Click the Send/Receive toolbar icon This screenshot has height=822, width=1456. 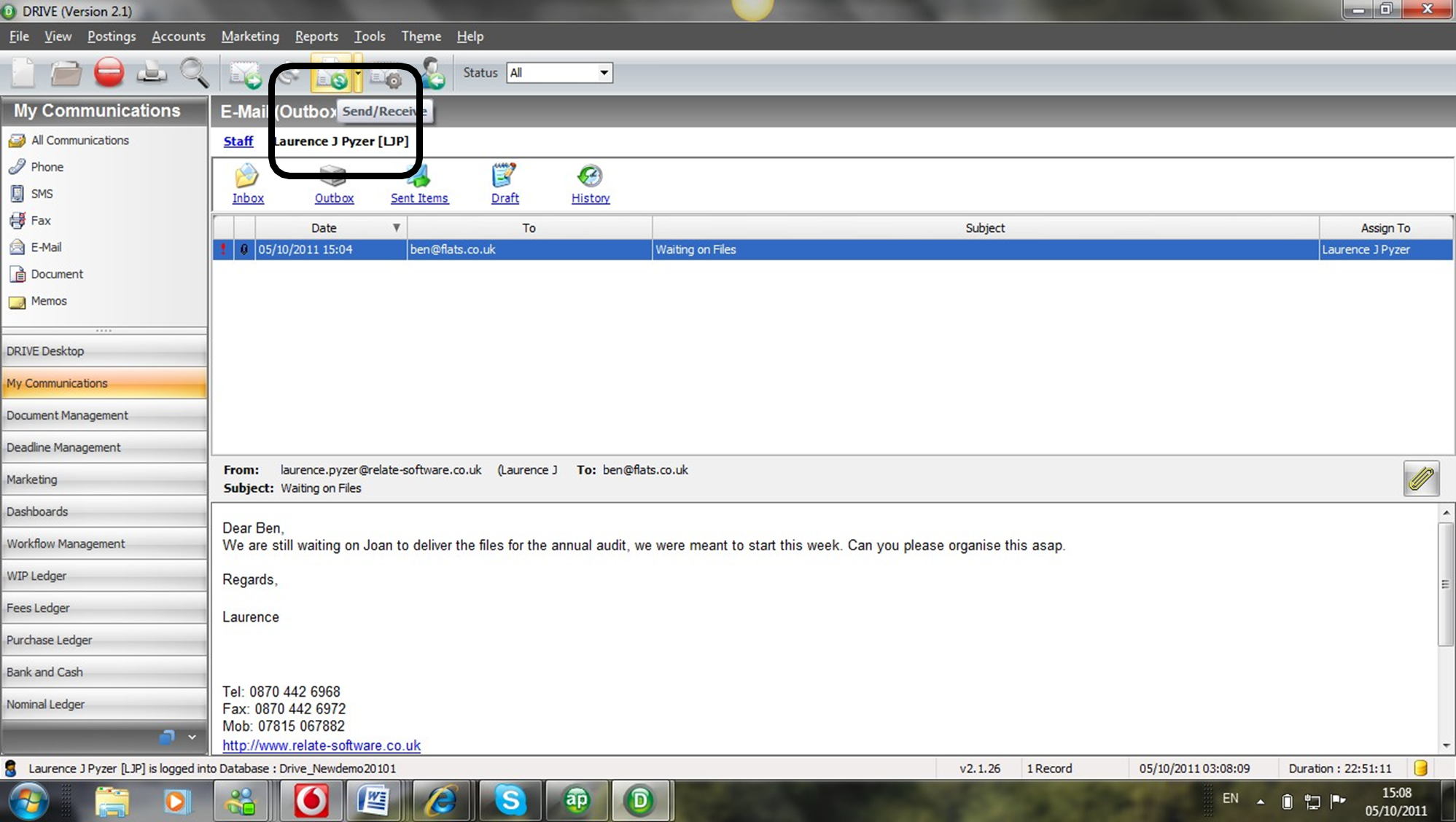click(x=332, y=74)
